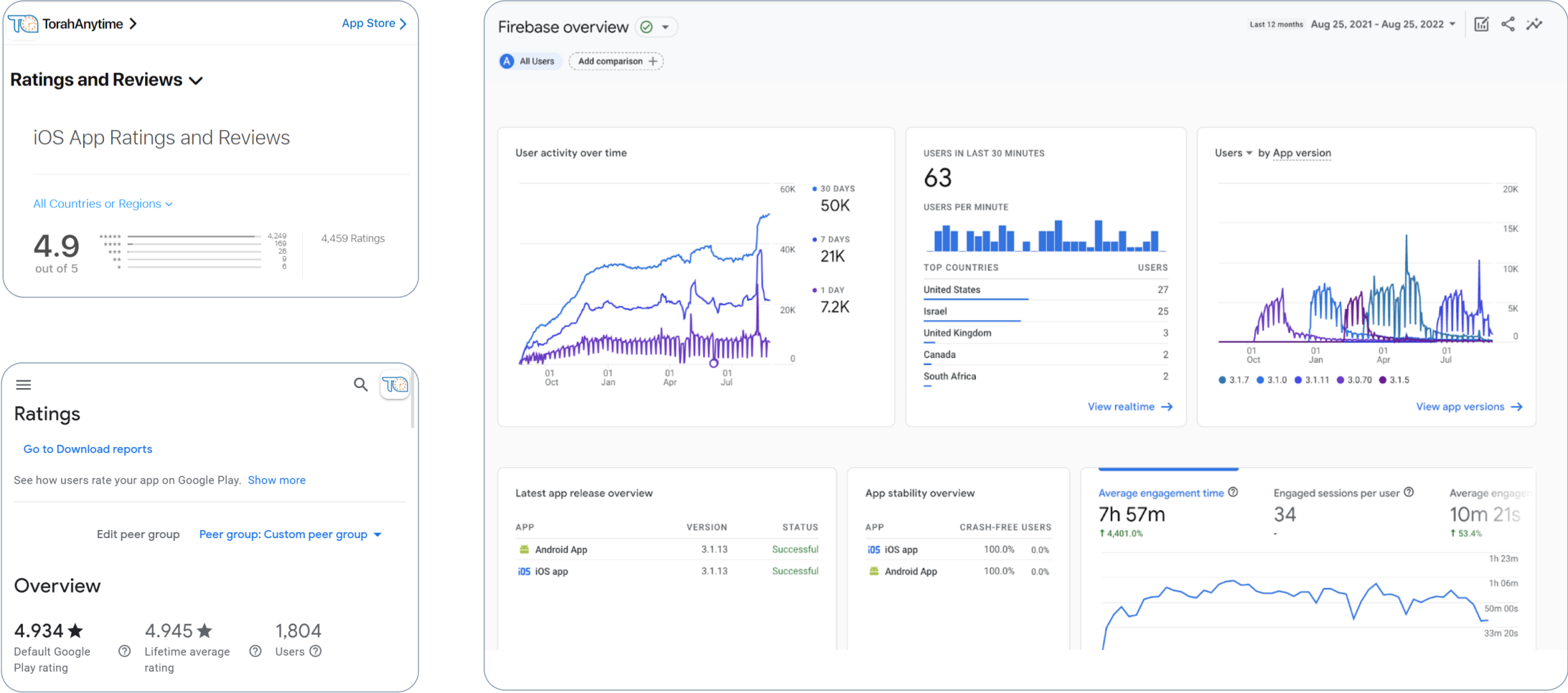Click South Africa country row
The image size is (1568, 693).
pos(1046,377)
